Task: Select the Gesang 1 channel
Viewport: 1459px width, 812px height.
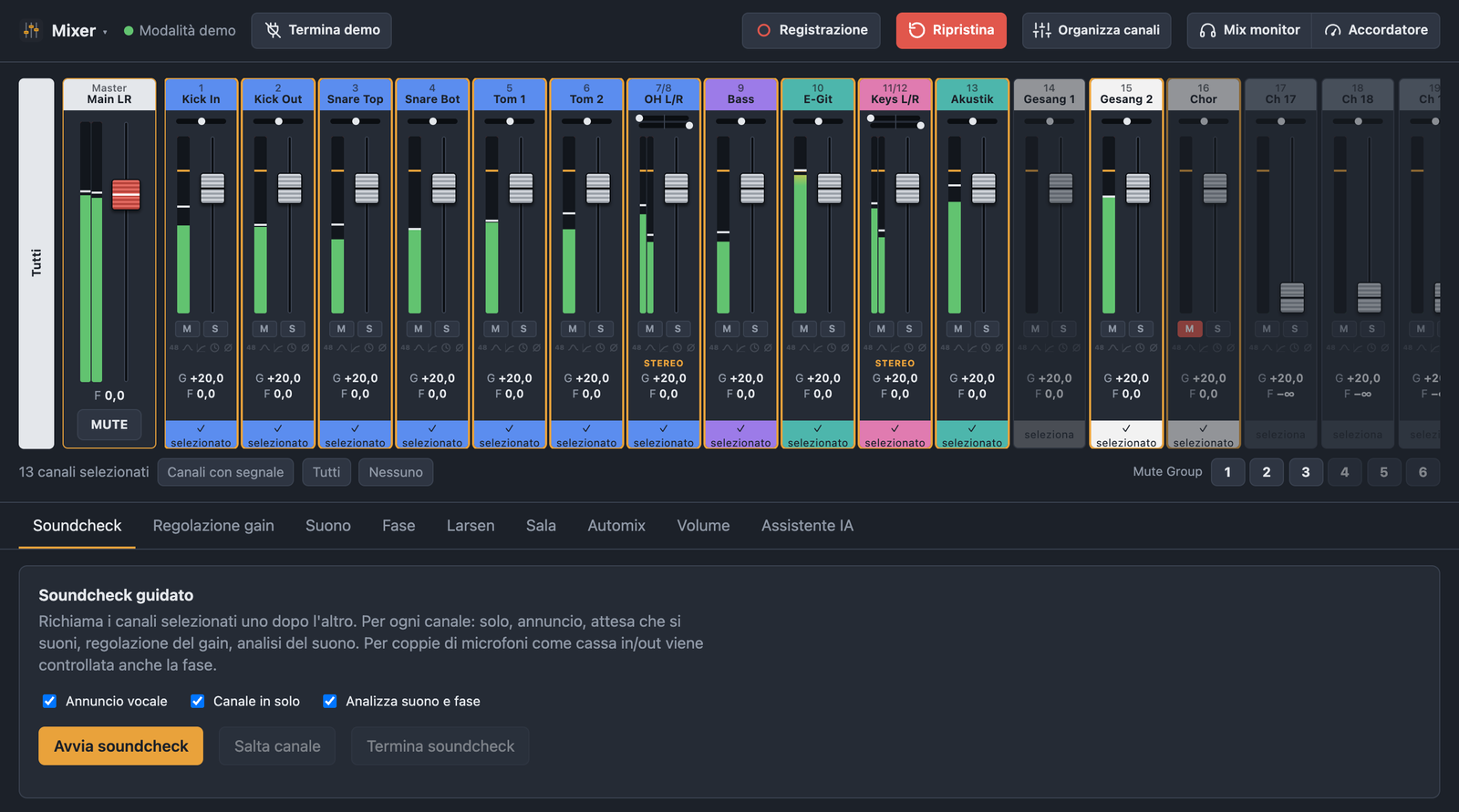Action: (1049, 435)
